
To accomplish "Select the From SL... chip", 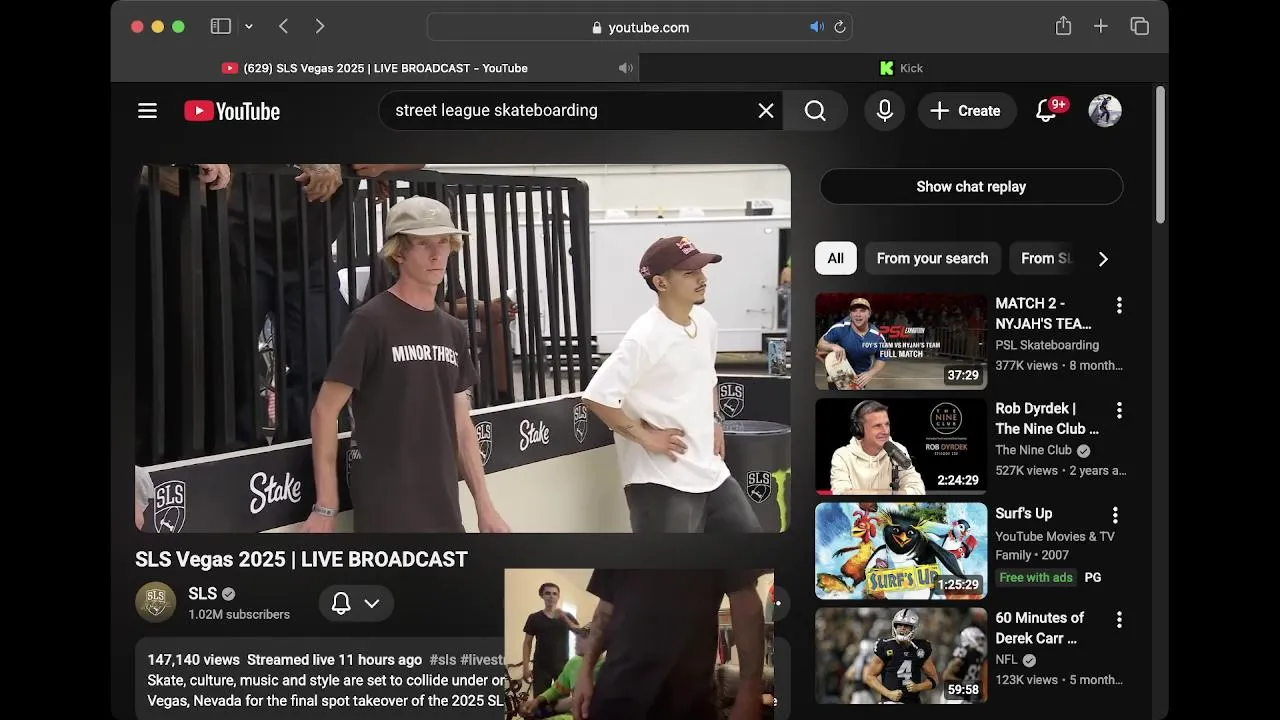I will (x=1045, y=258).
